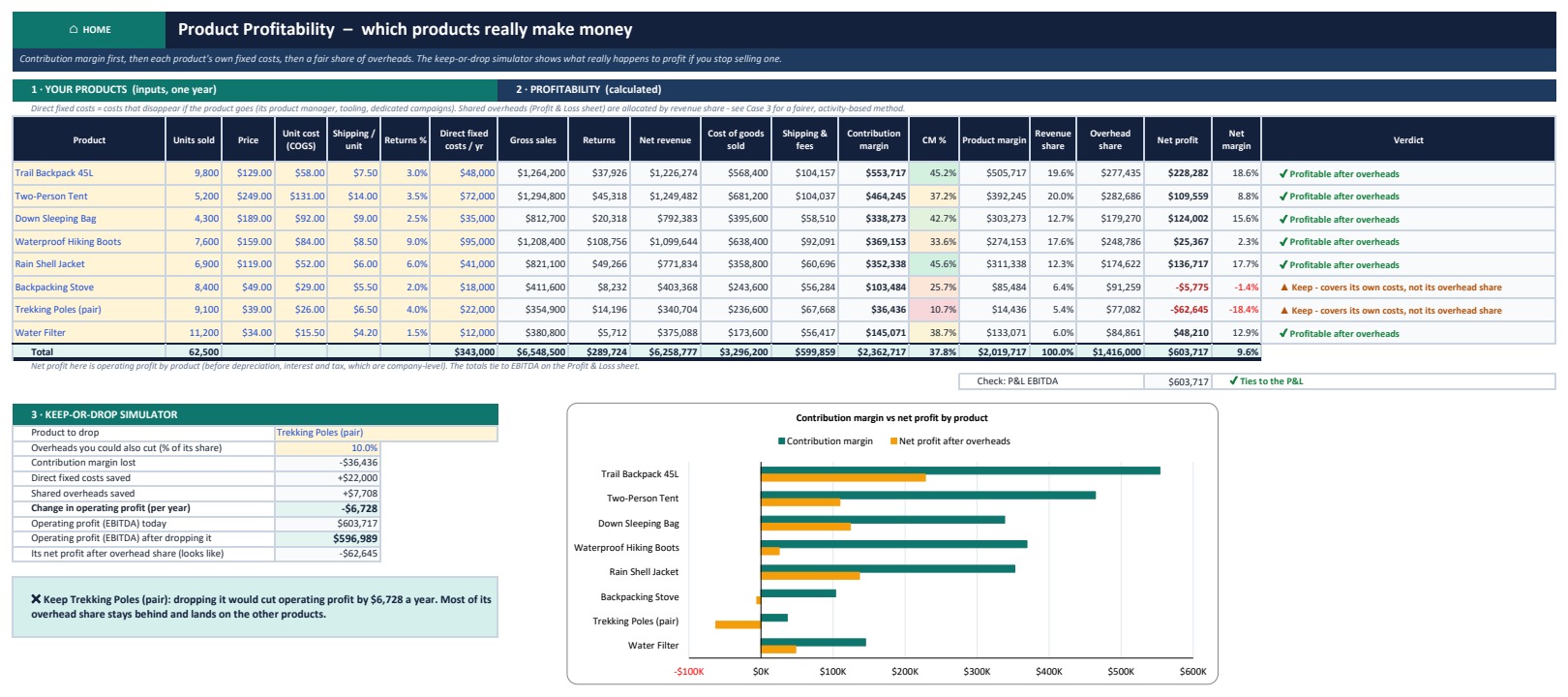Select Trekking Poles' negative orange bar in chart
1568x697 pixels.
pos(738,624)
